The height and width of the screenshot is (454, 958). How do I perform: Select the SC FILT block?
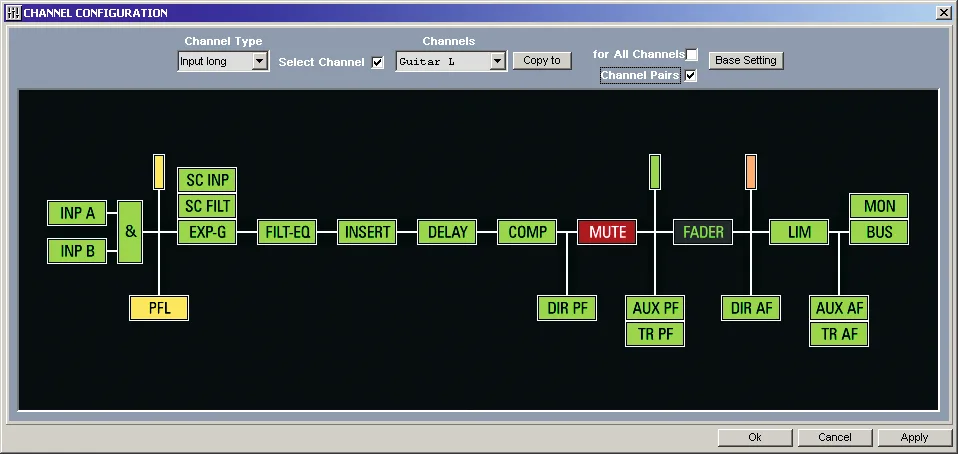point(207,206)
